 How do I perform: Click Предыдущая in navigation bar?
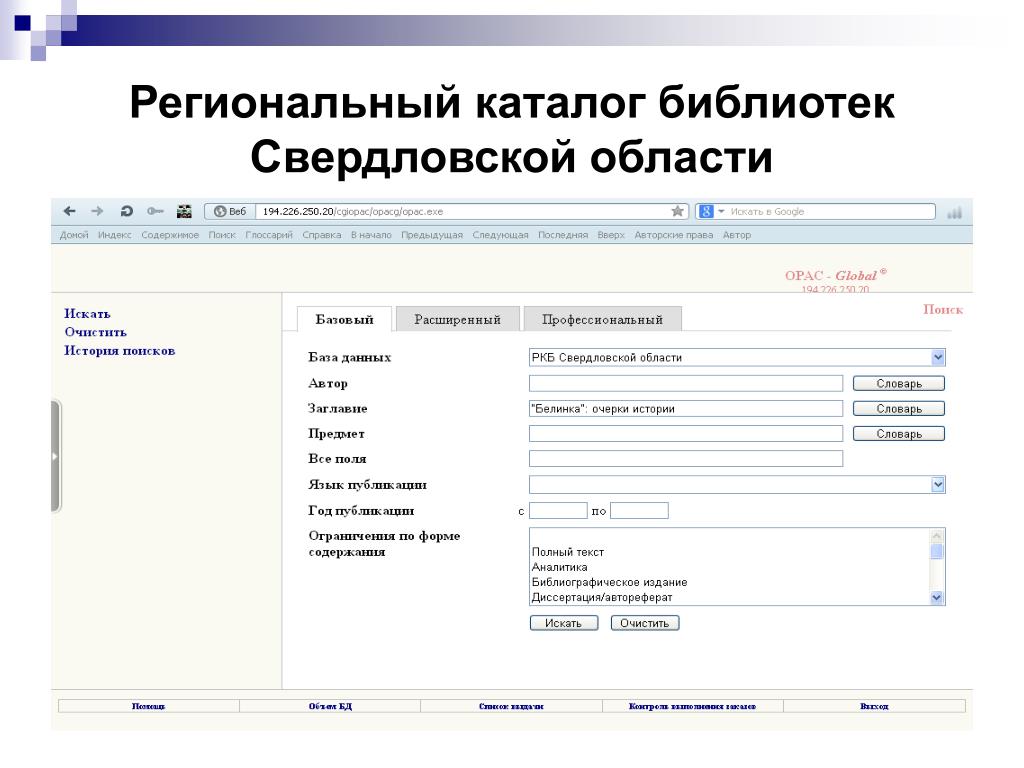(x=432, y=235)
